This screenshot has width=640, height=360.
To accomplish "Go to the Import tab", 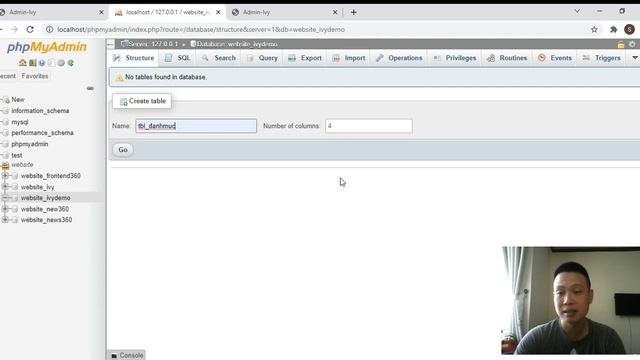I will pyautogui.click(x=349, y=58).
